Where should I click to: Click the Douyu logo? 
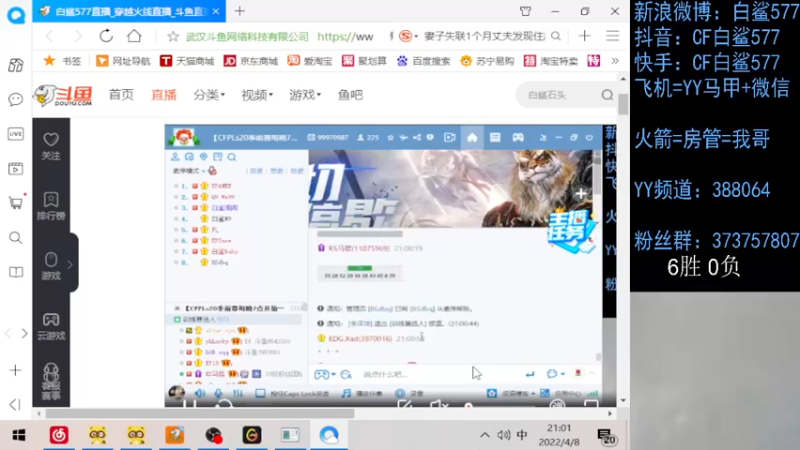coord(63,95)
